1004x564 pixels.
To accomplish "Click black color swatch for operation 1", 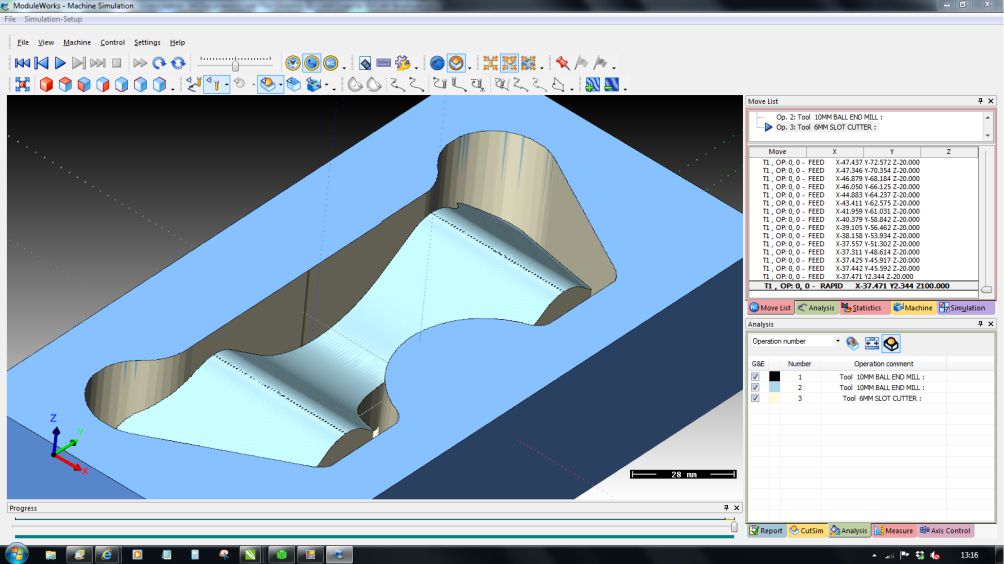I will (x=775, y=377).
